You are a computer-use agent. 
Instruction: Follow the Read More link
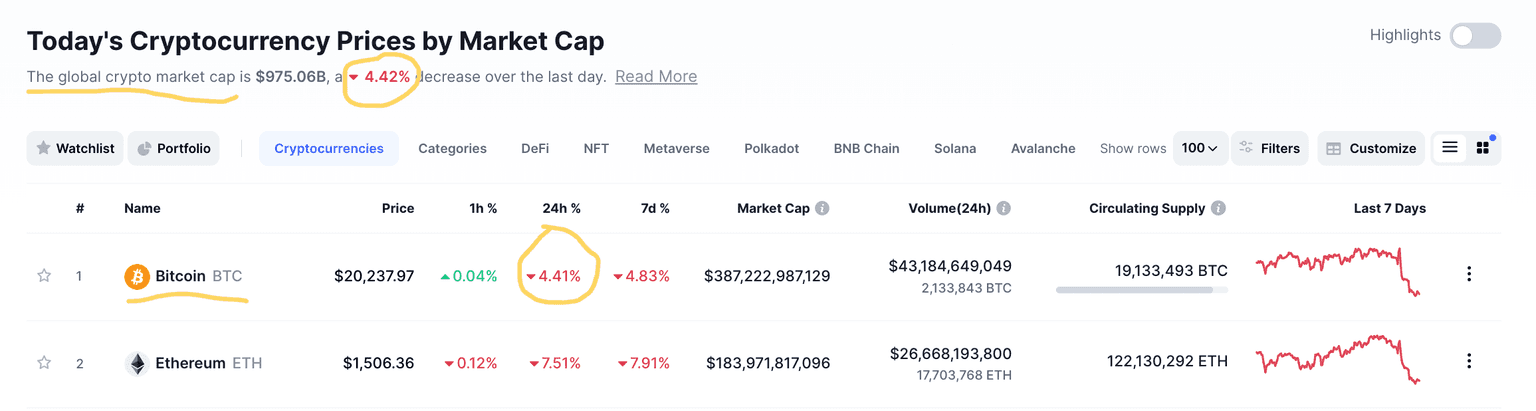(x=656, y=76)
